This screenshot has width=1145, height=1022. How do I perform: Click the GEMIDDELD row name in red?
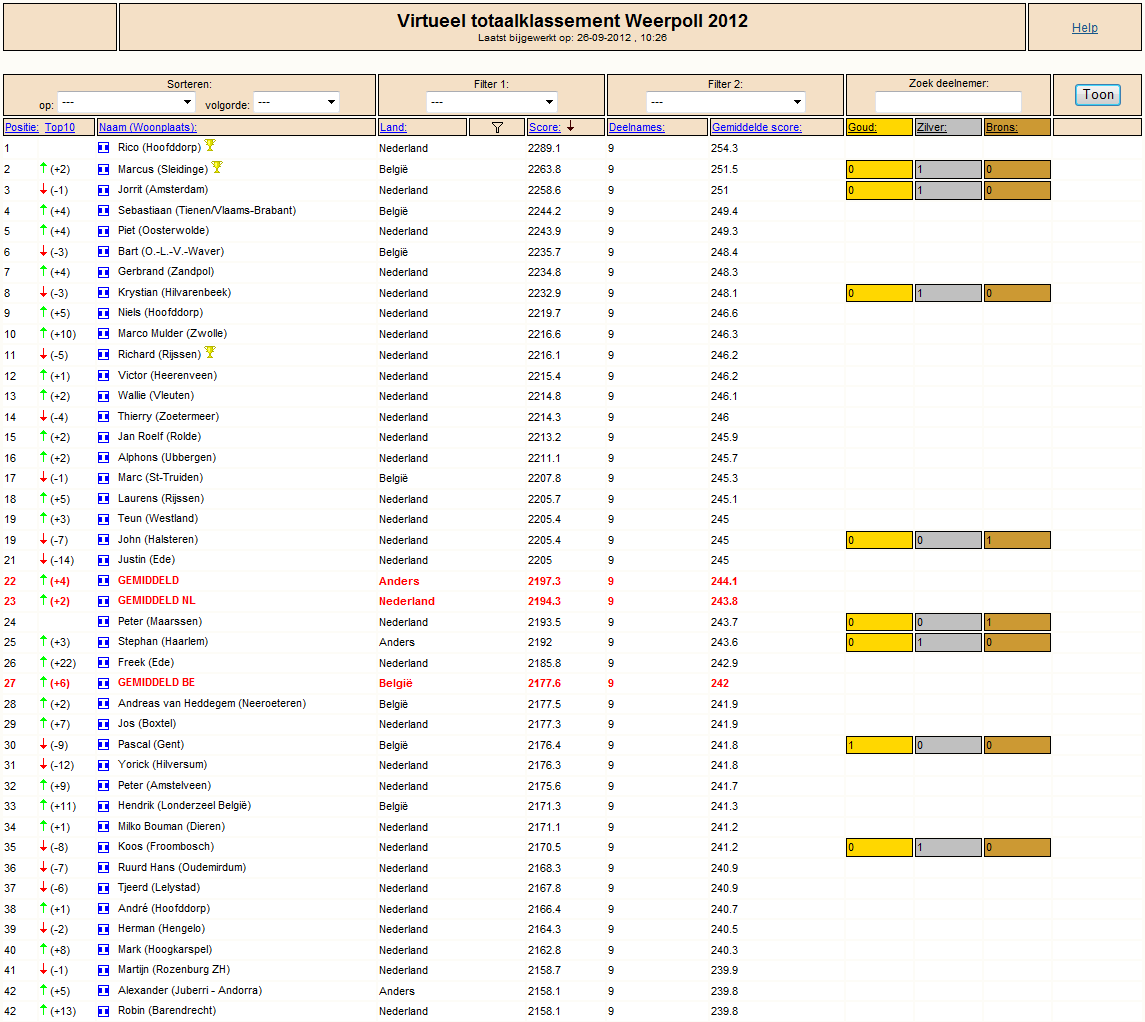[148, 580]
